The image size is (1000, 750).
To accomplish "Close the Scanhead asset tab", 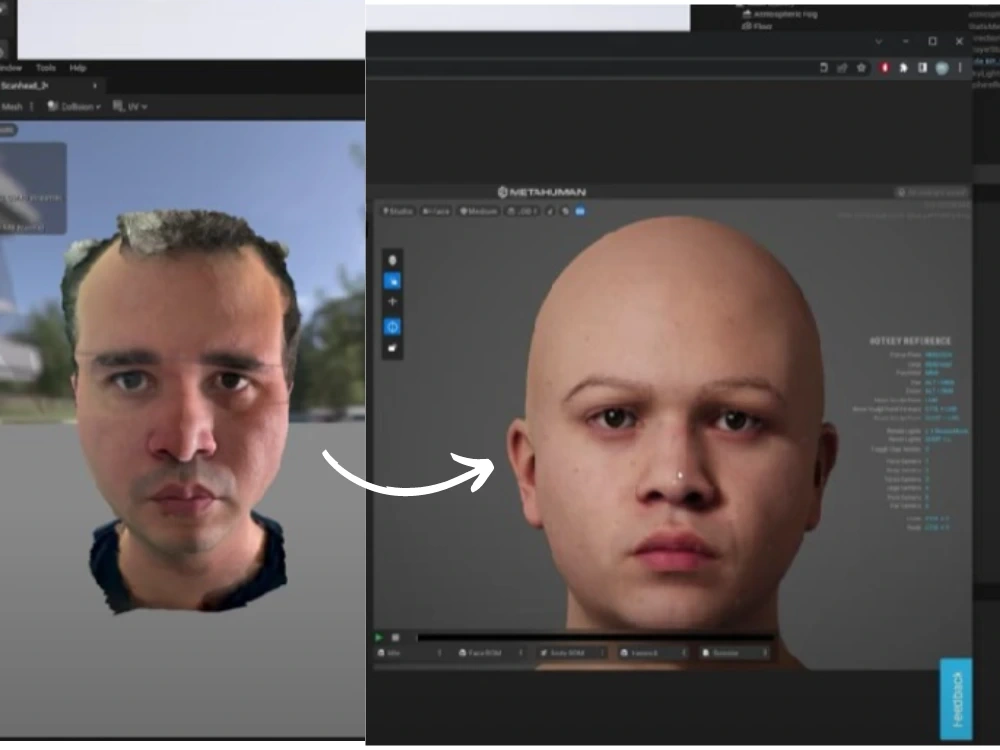I will pyautogui.click(x=95, y=85).
